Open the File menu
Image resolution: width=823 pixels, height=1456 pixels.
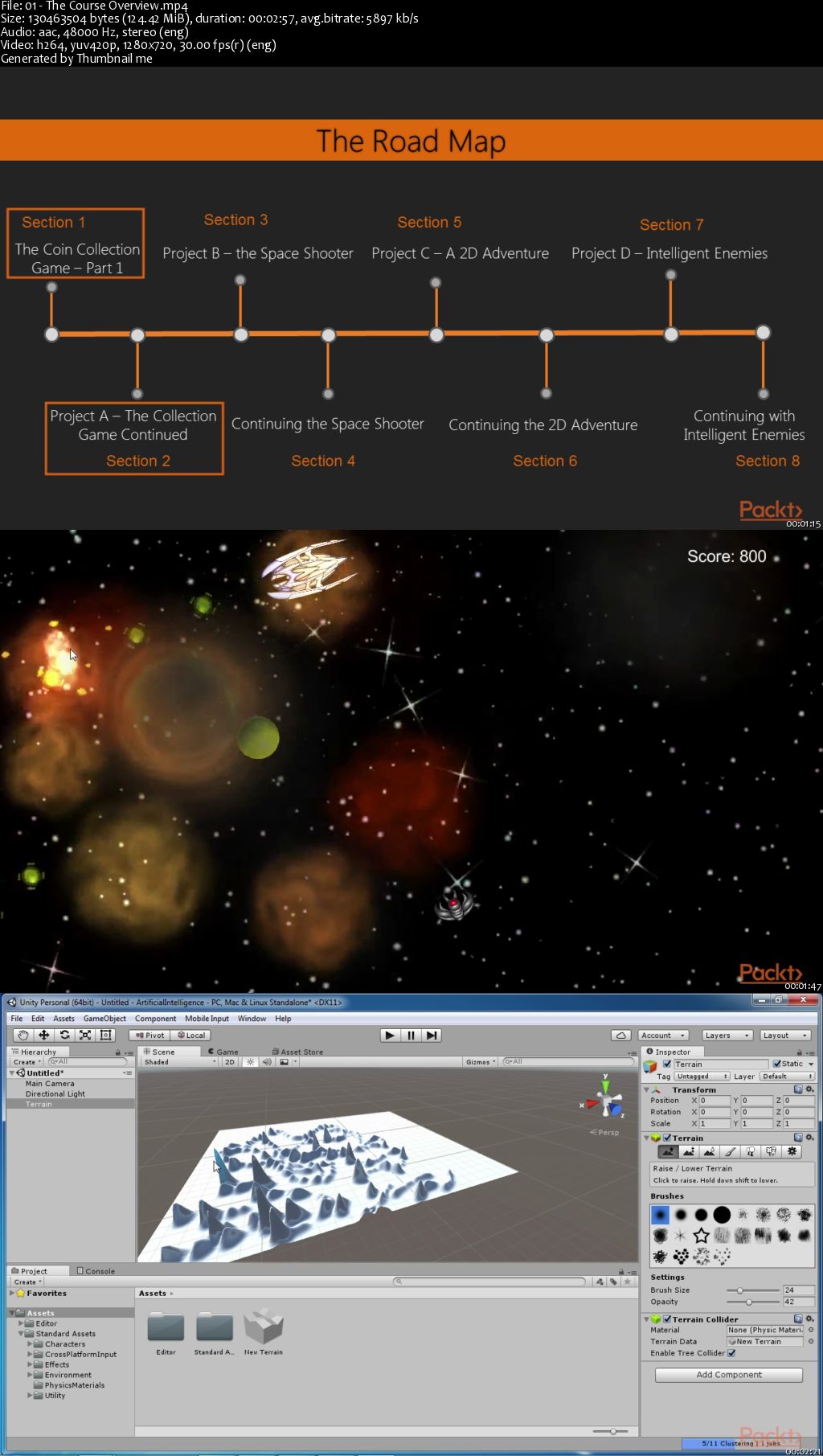tap(17, 1018)
